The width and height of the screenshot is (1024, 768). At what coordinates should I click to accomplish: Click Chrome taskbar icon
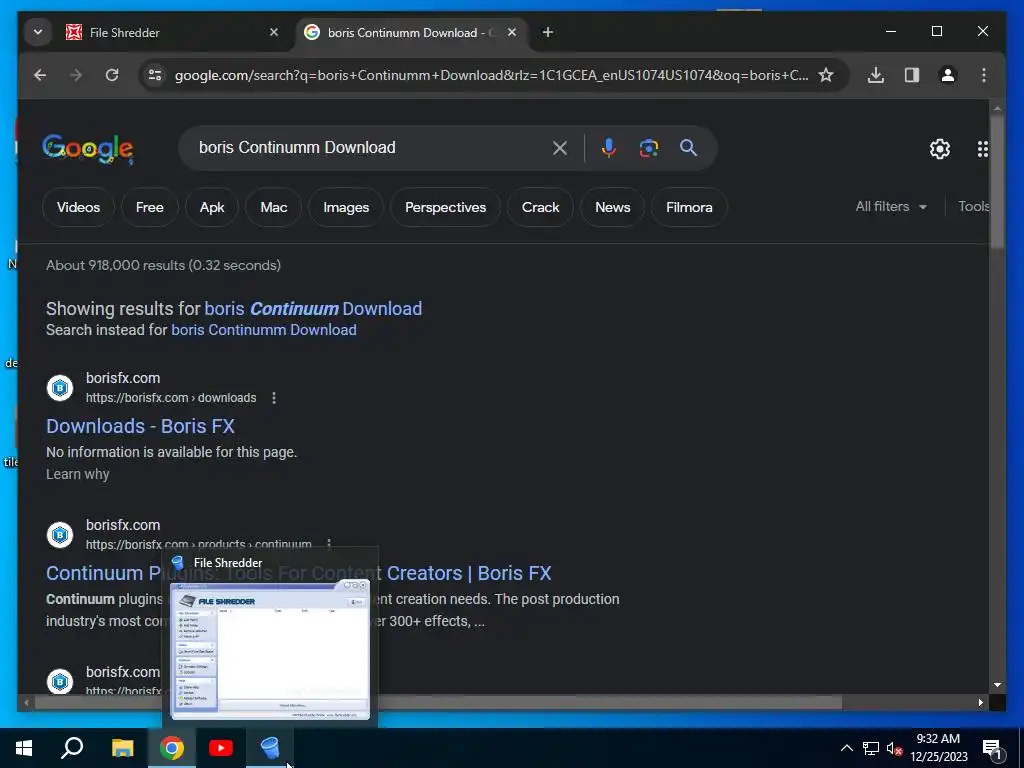pos(172,748)
